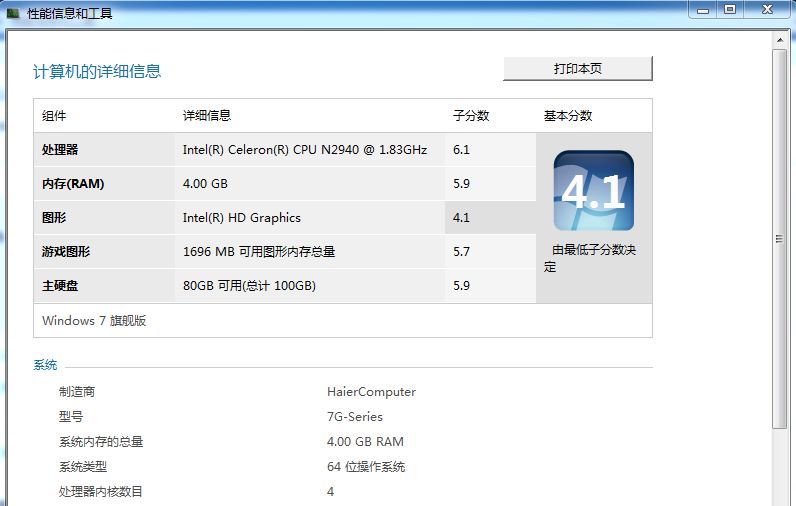This screenshot has height=506, width=796.
Task: Minimize the 性能信息和工具 window
Action: [x=703, y=10]
